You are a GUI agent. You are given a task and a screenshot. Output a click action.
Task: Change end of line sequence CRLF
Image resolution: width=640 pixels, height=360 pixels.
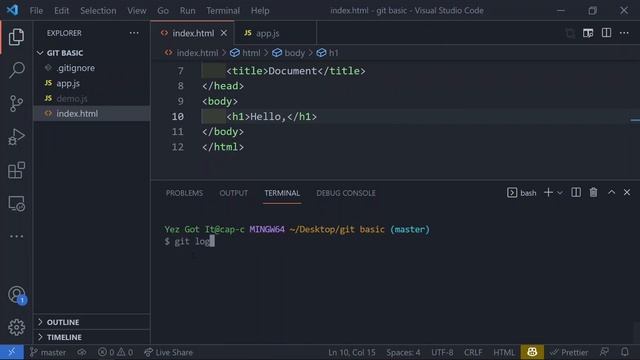[473, 352]
